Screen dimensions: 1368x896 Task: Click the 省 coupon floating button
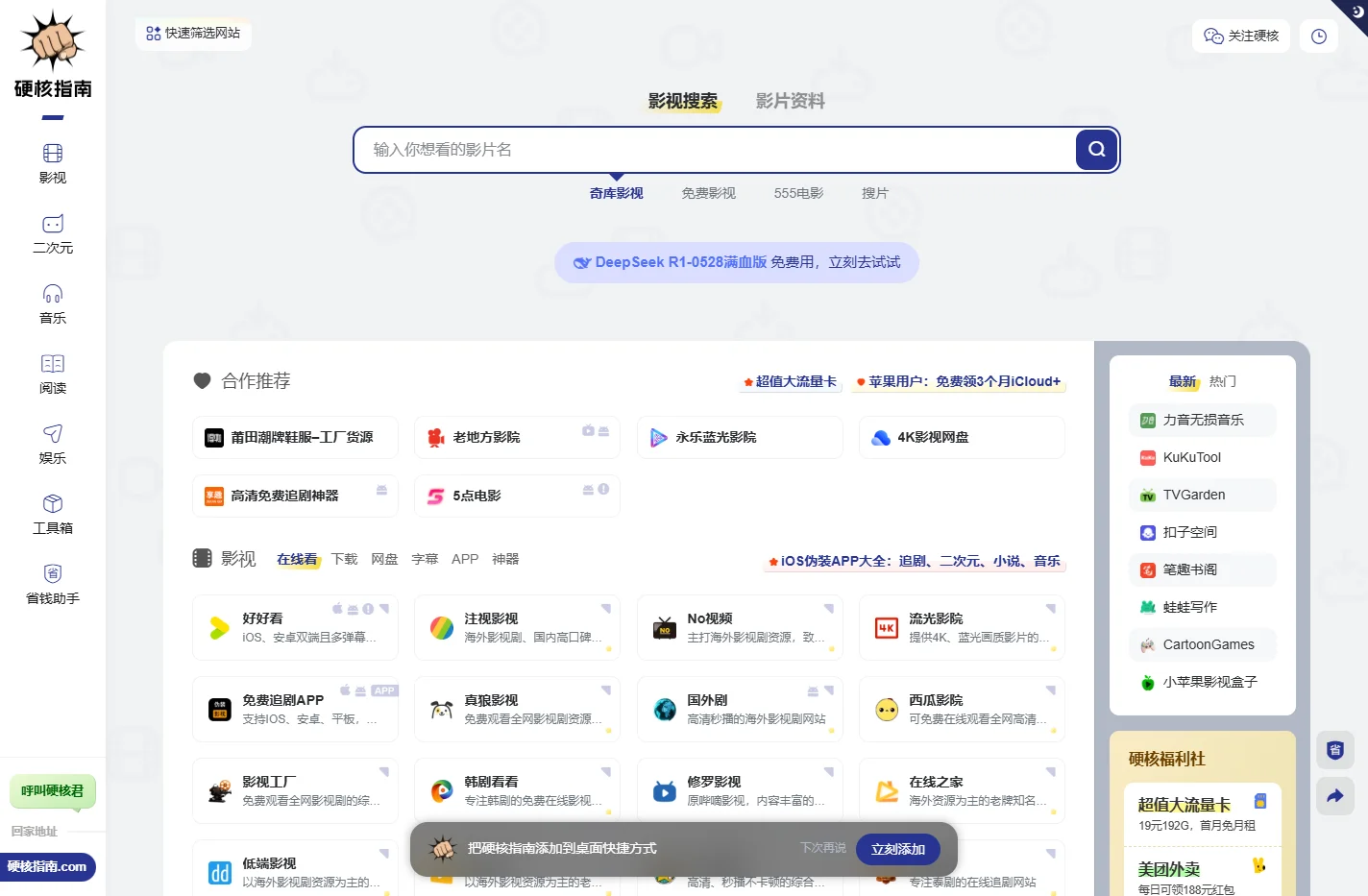[1335, 750]
